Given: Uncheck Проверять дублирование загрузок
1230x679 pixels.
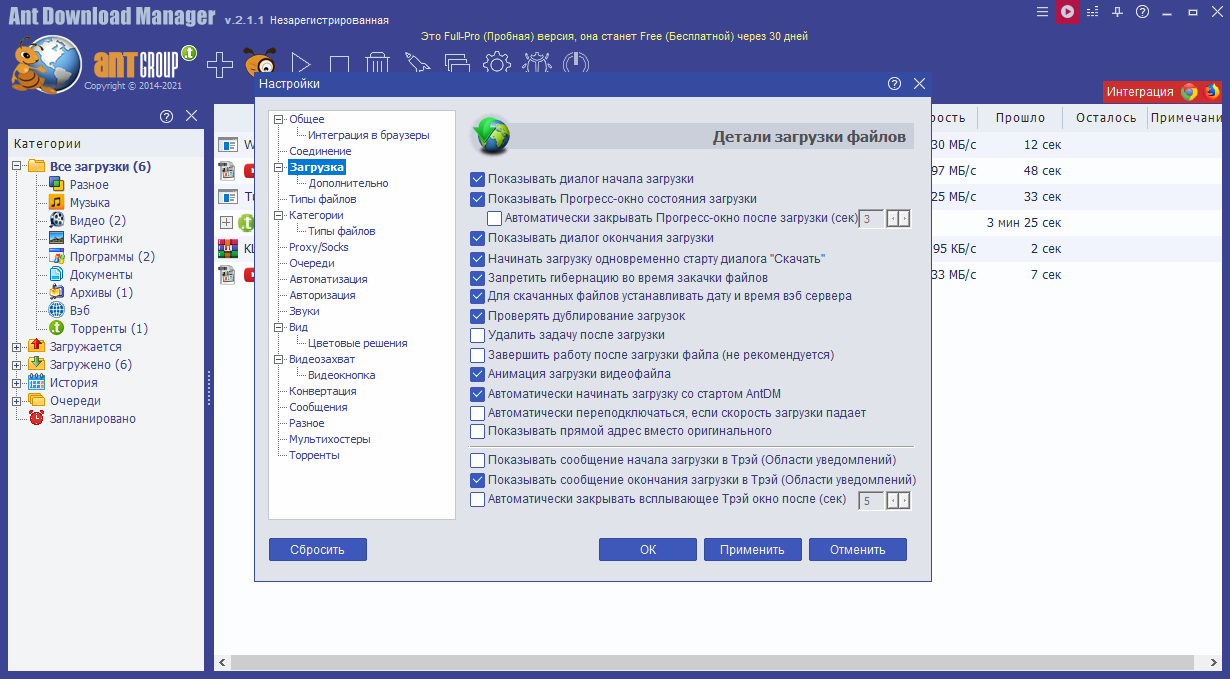Looking at the screenshot, I should [x=477, y=316].
